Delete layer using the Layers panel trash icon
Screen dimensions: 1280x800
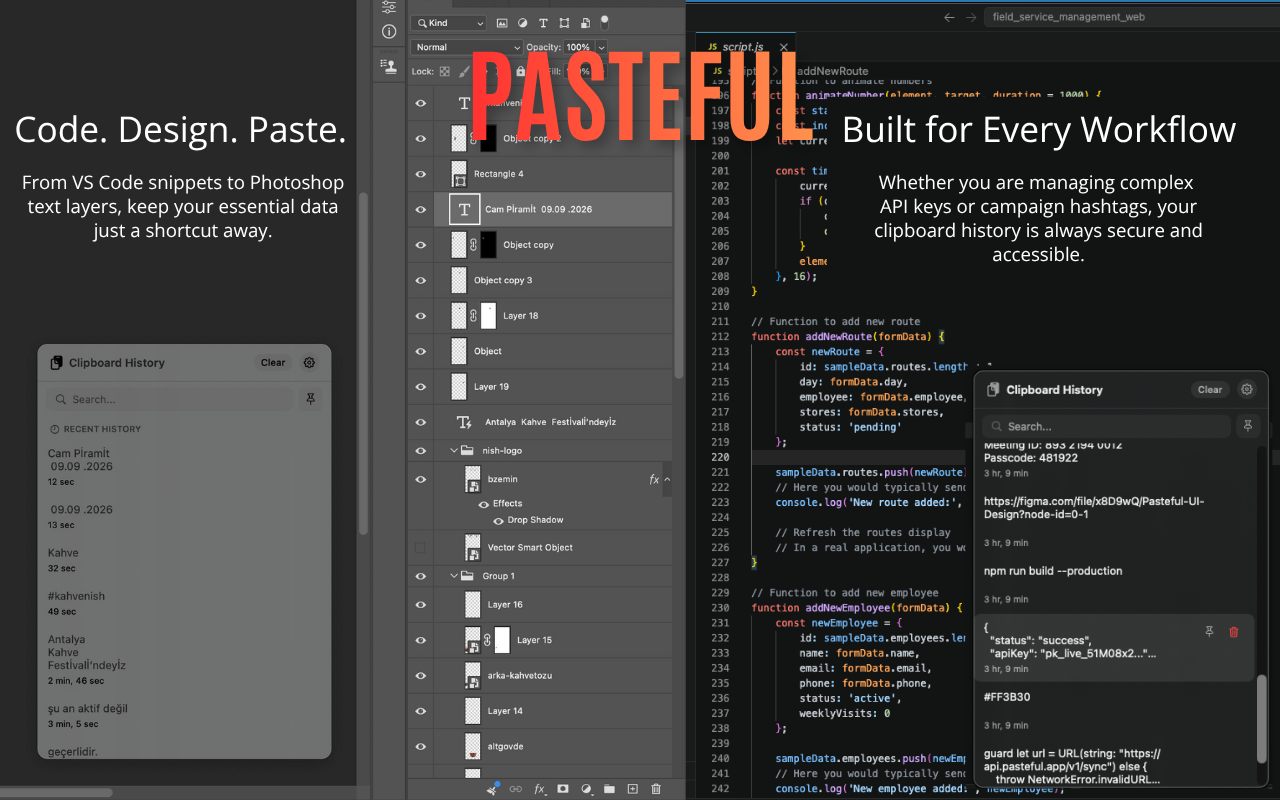[656, 789]
